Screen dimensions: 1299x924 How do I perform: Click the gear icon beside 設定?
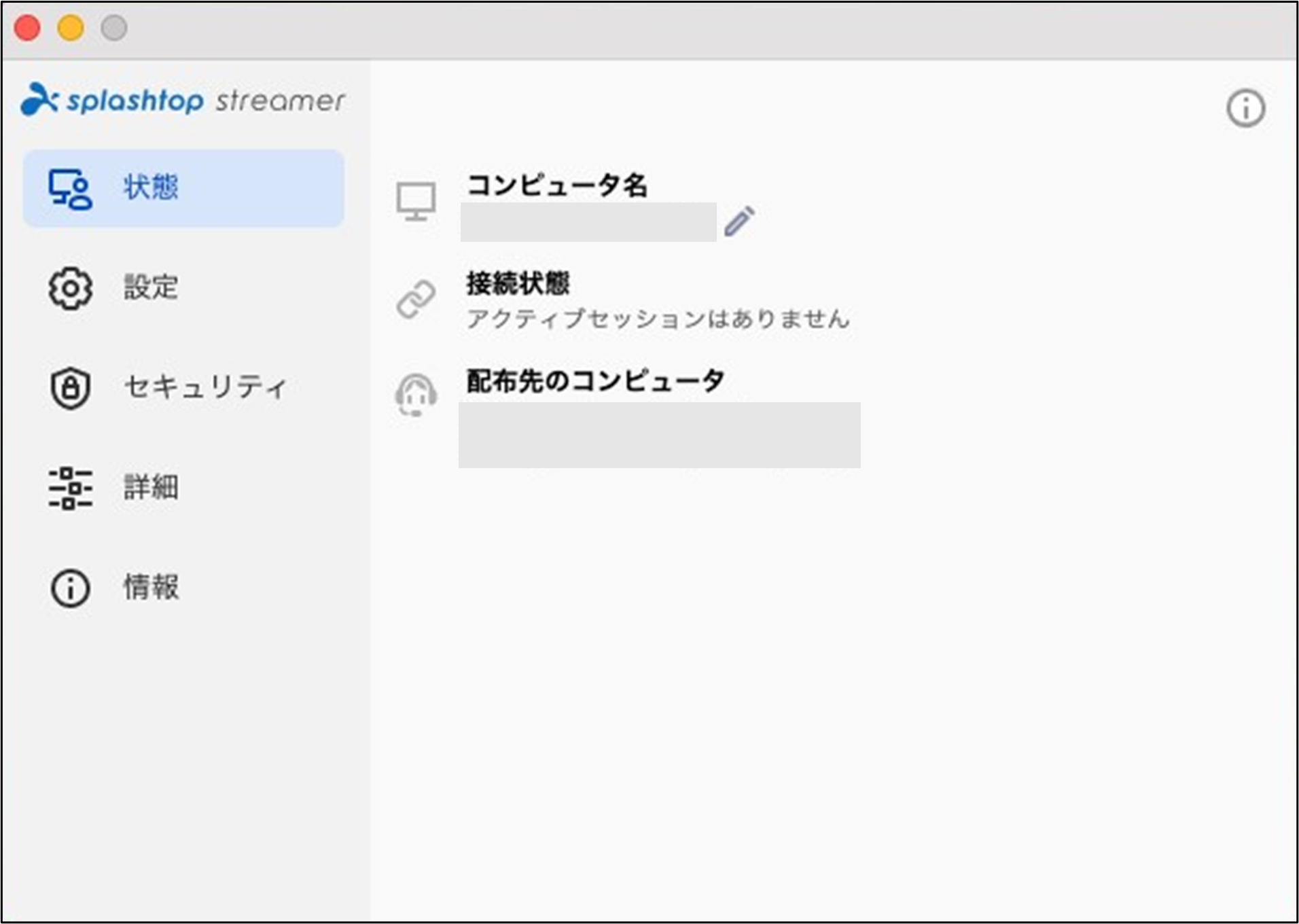pyautogui.click(x=70, y=289)
